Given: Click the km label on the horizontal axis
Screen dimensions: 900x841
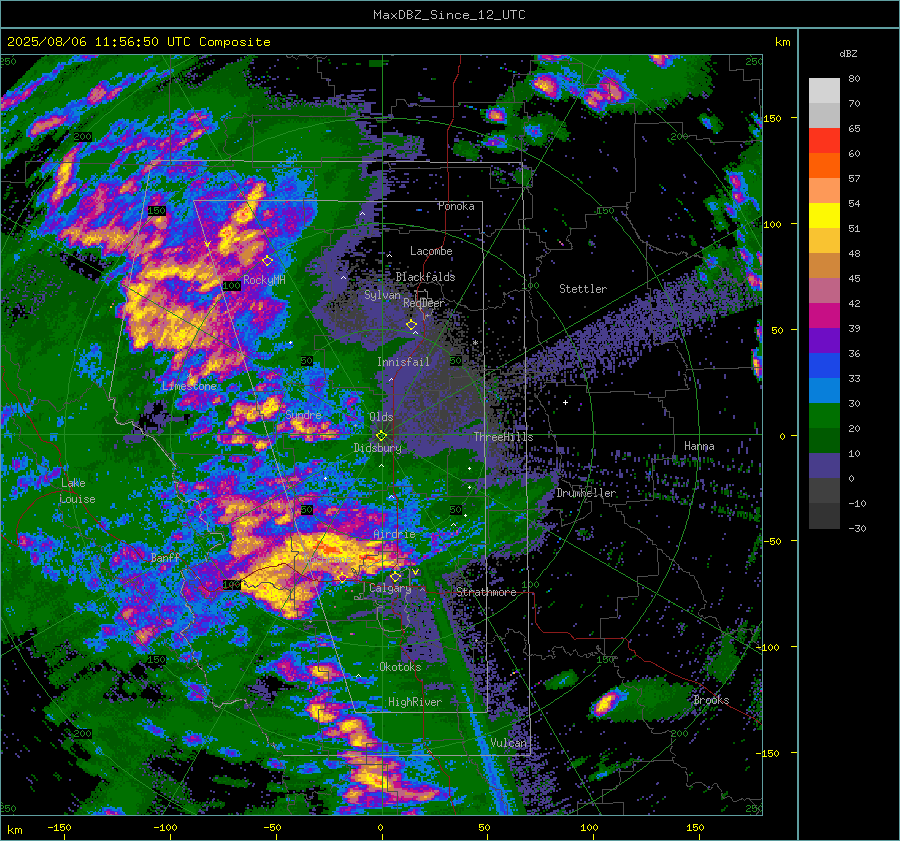Looking at the screenshot, I should (15, 830).
